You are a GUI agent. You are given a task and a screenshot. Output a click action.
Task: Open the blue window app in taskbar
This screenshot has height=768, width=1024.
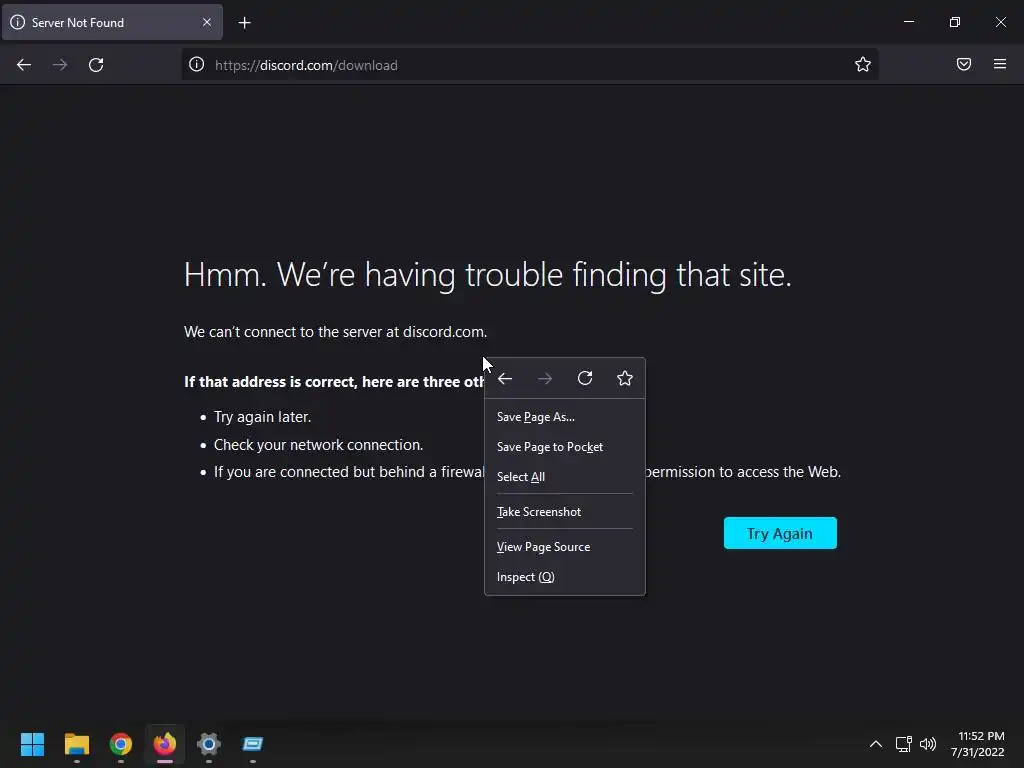(253, 744)
